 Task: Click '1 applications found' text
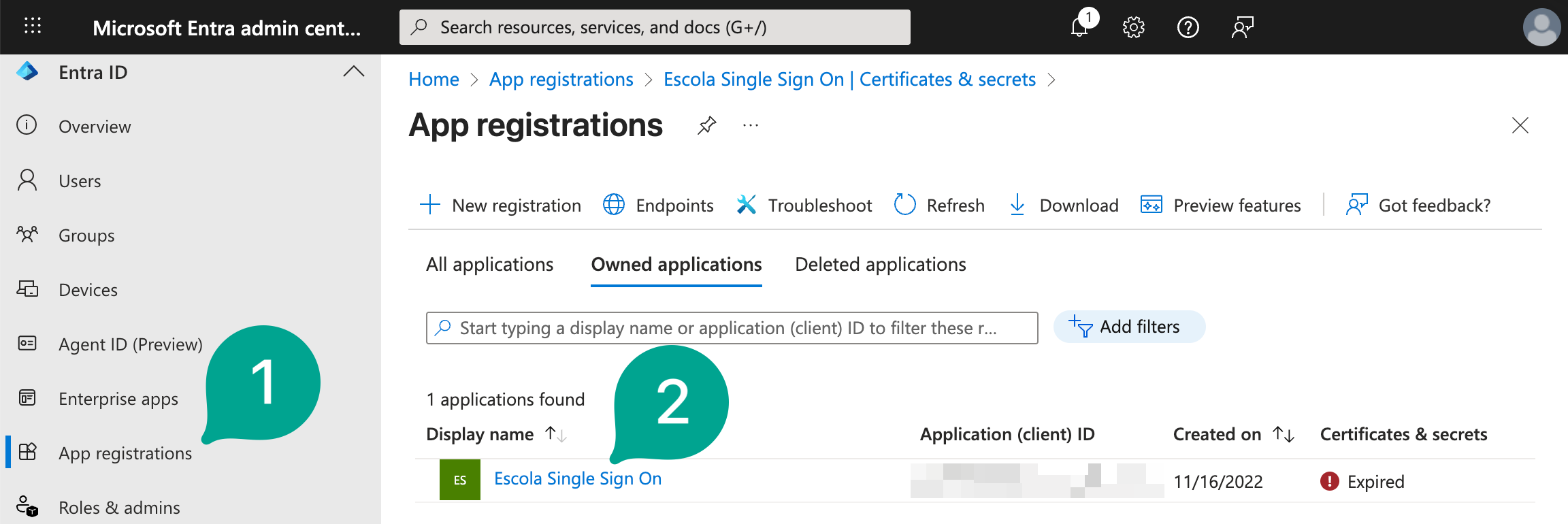(x=506, y=399)
